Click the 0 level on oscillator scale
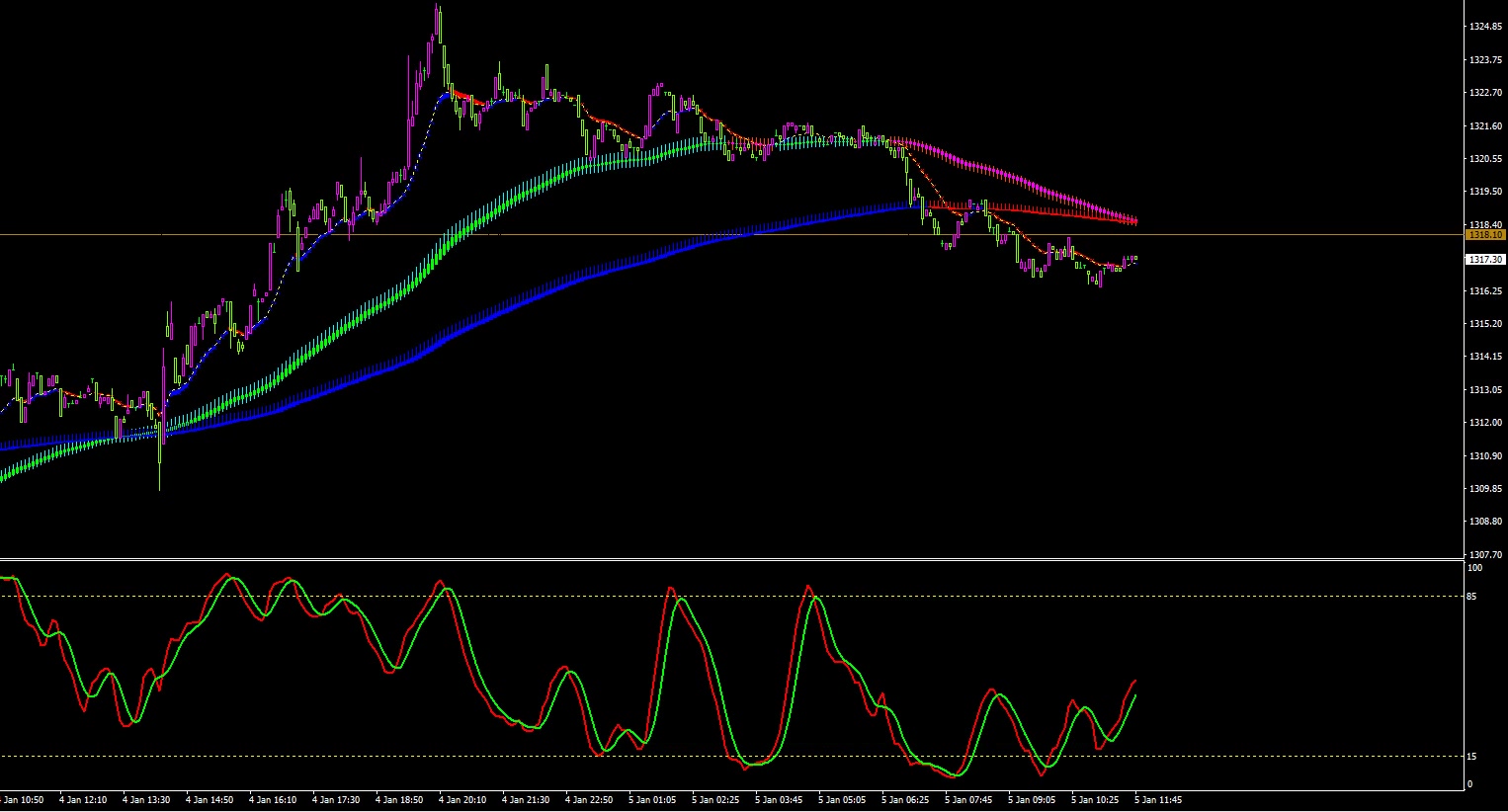This screenshot has height=812, width=1508. 1469,784
